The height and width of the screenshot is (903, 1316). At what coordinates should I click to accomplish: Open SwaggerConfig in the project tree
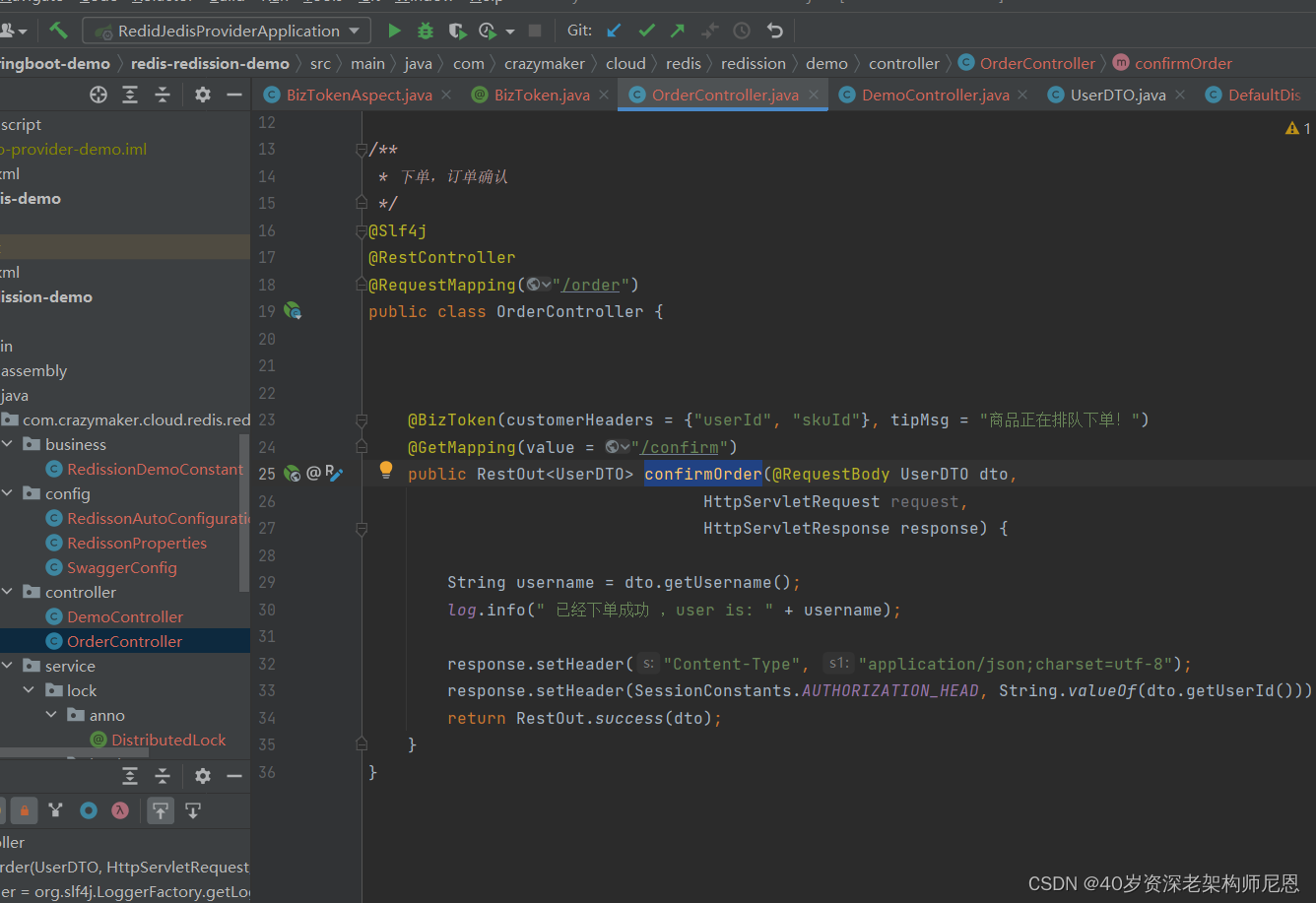[122, 567]
